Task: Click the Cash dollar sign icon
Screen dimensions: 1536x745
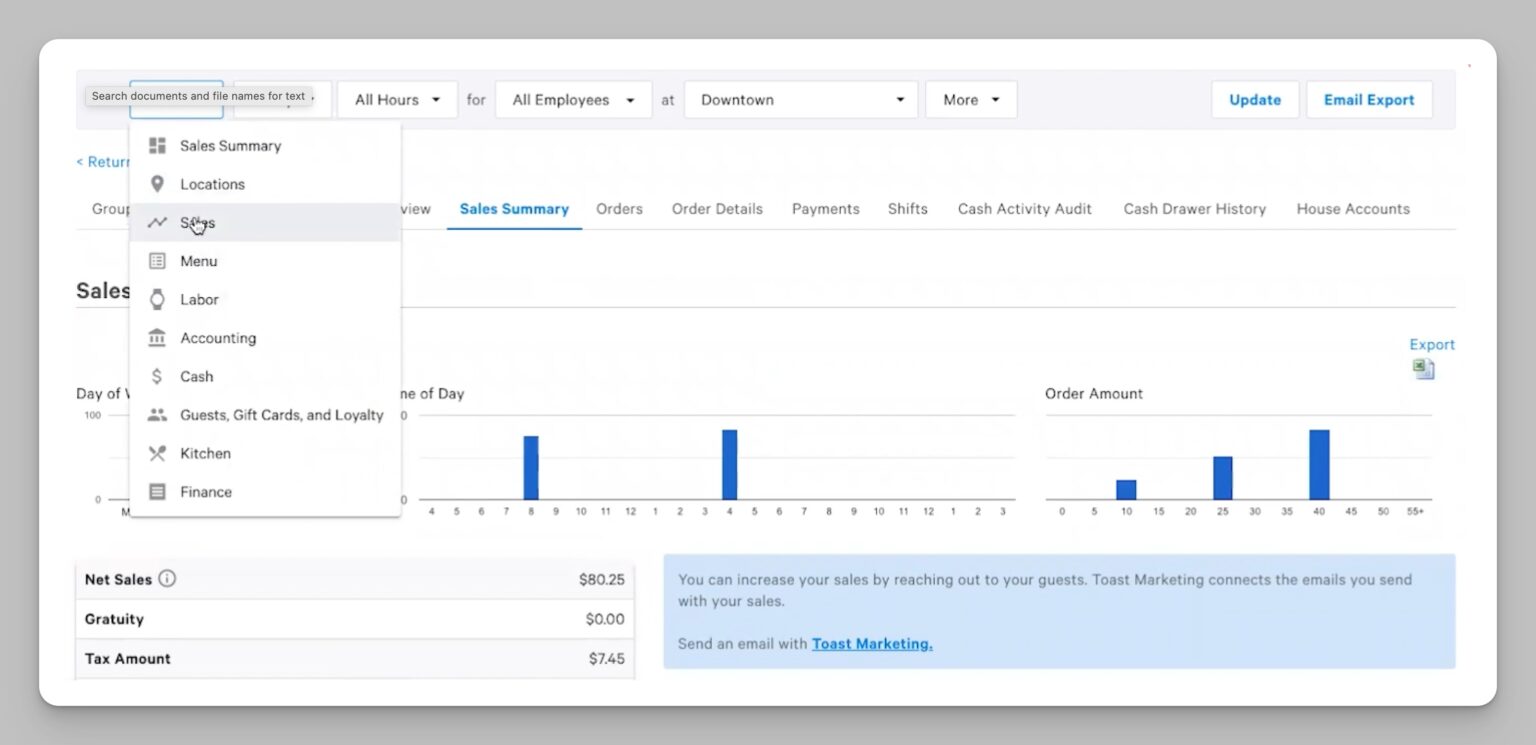Action: tap(157, 377)
